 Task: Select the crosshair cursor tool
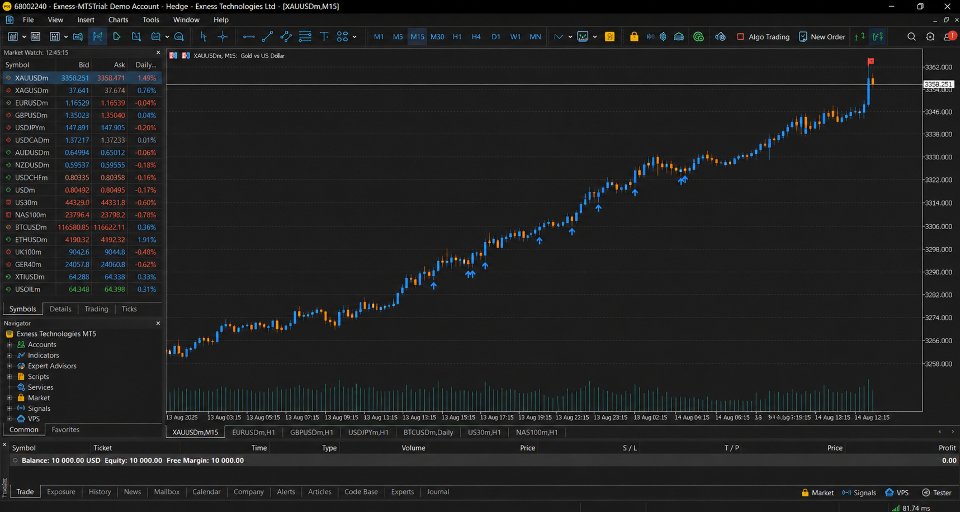point(223,37)
